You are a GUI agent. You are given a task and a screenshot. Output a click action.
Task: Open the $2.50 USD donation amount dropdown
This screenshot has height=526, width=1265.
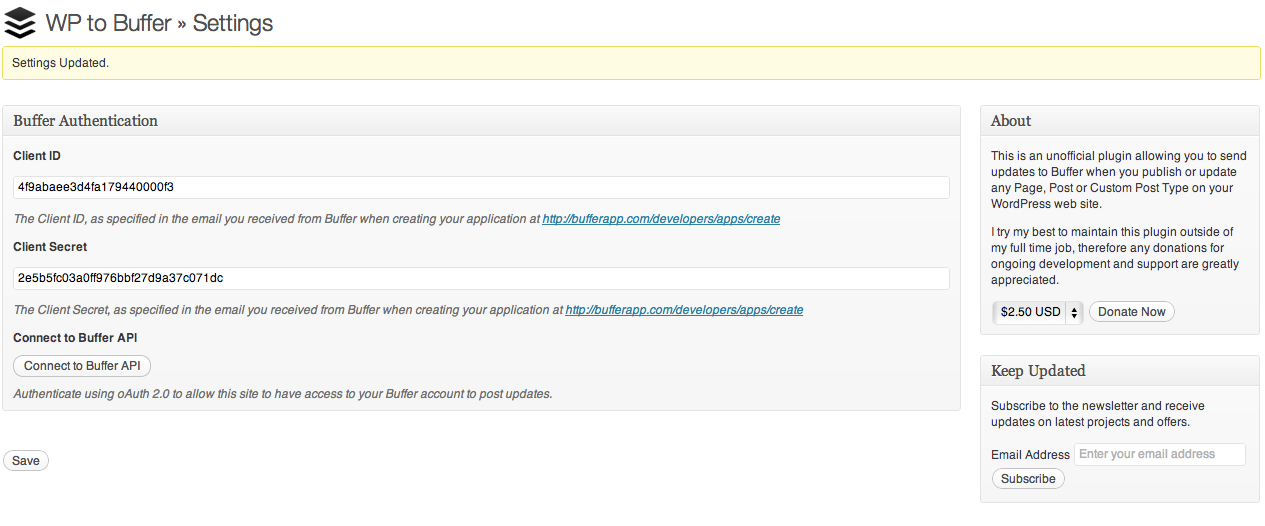(1038, 312)
